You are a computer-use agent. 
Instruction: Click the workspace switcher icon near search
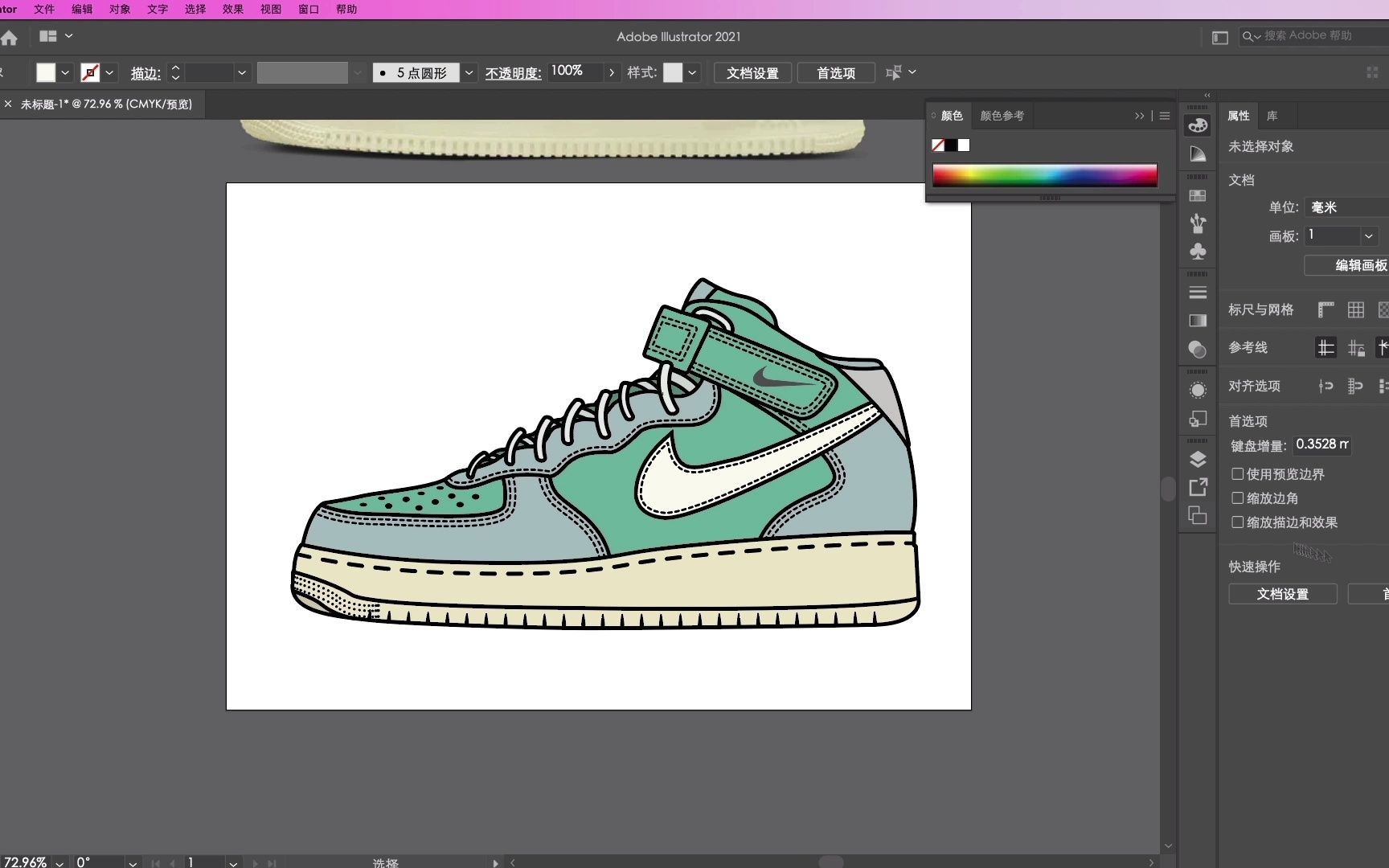point(1219,37)
